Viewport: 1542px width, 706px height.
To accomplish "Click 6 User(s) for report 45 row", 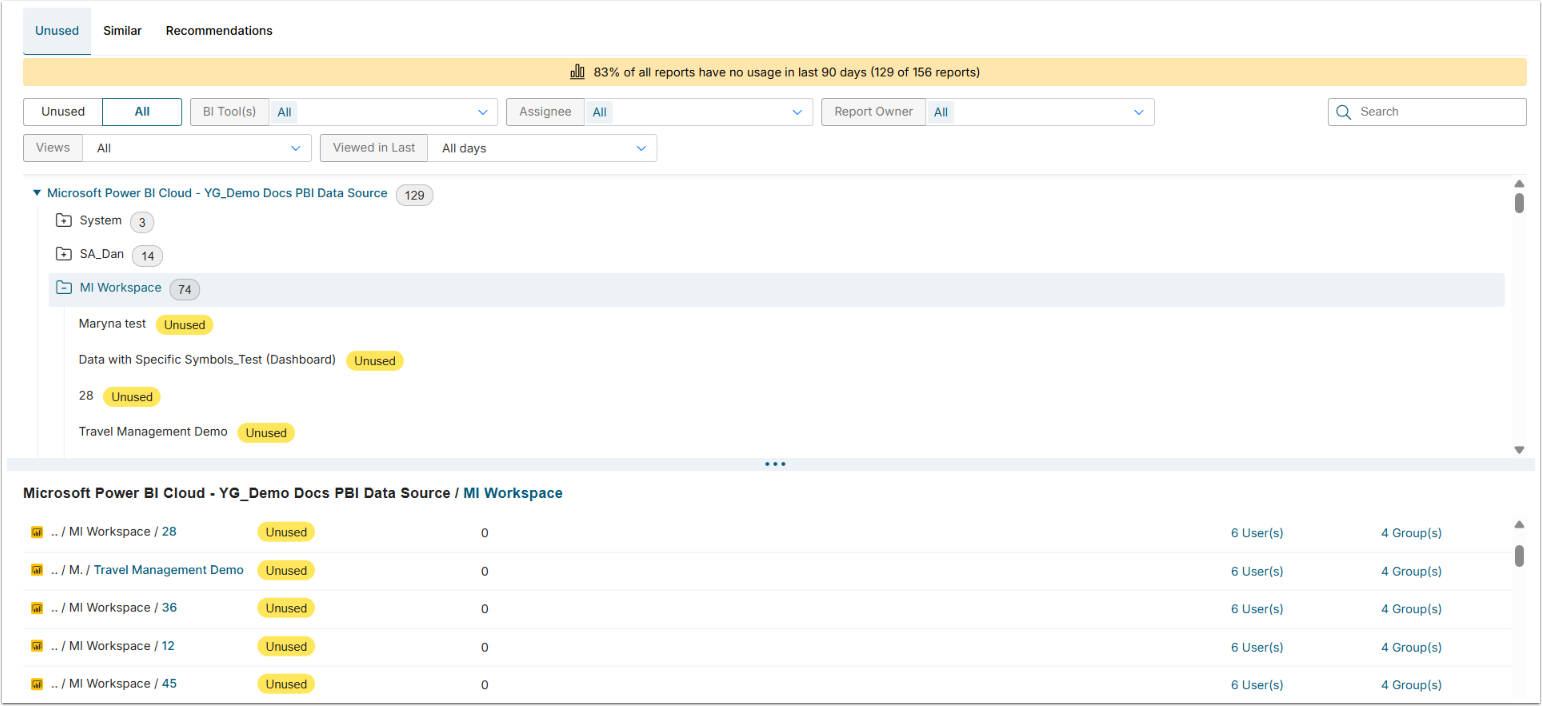I will 1257,685.
